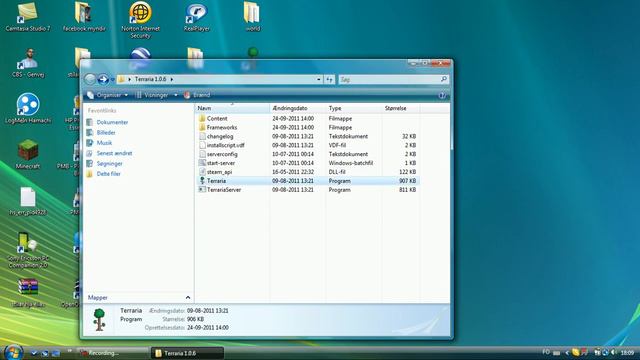Launch Minecraft desktop icon

pos(28,154)
